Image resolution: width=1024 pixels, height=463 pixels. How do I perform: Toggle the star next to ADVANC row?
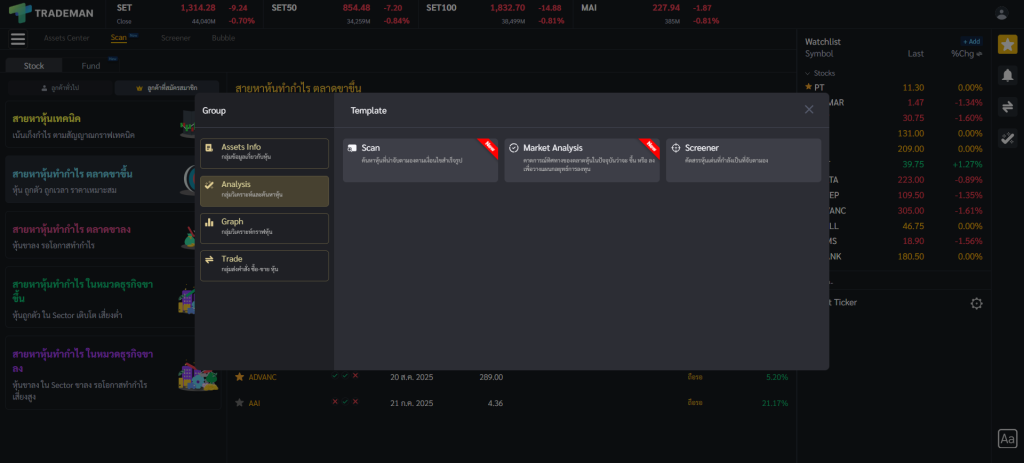tap(240, 377)
